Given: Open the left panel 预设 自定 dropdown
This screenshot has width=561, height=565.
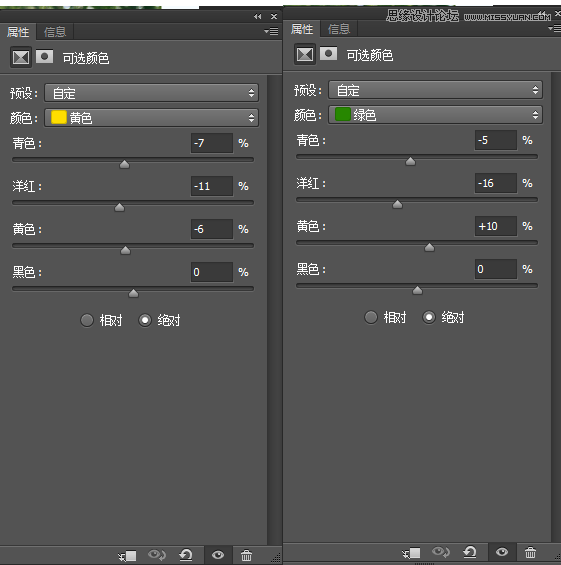Looking at the screenshot, I should tap(151, 93).
